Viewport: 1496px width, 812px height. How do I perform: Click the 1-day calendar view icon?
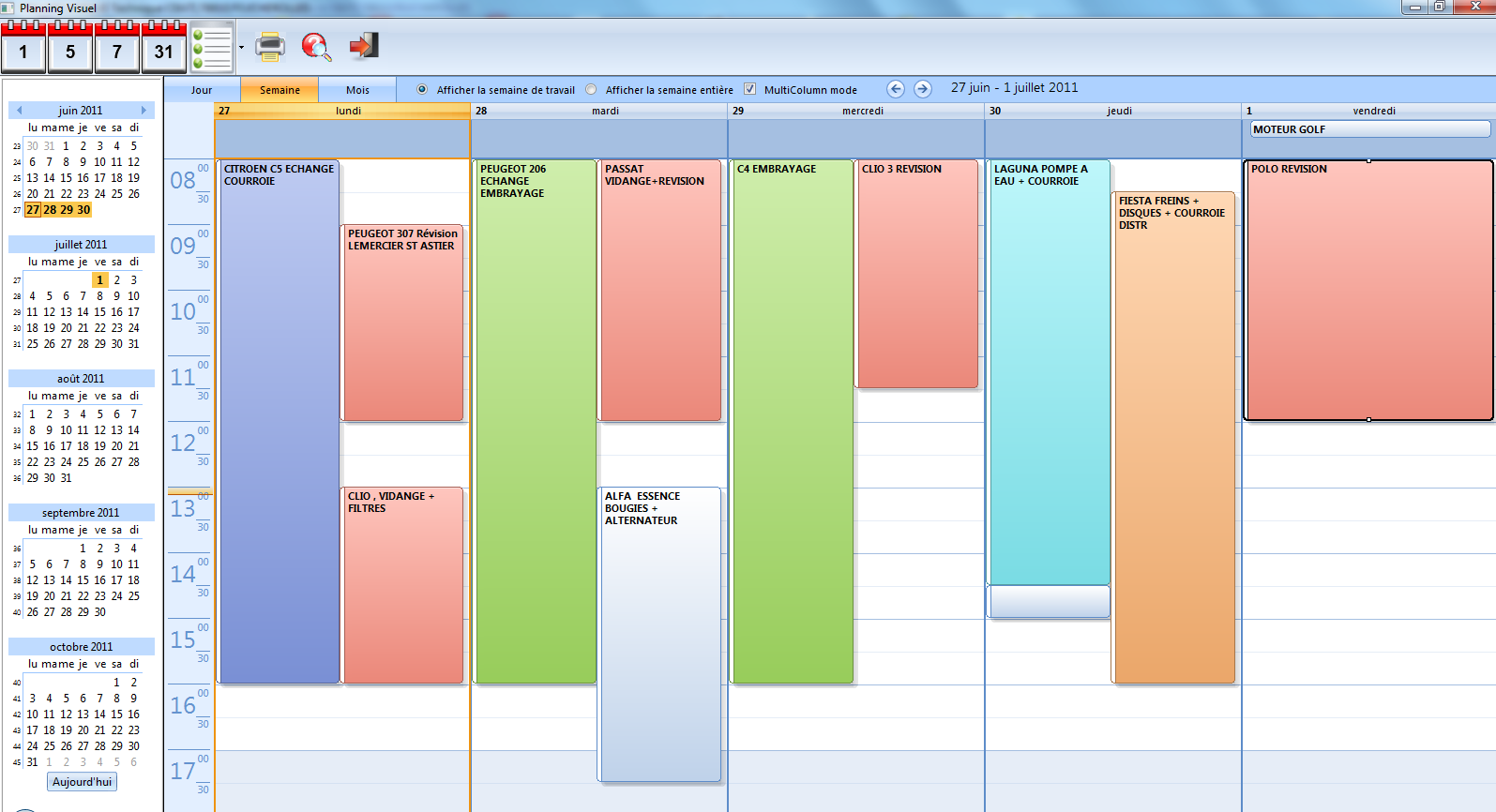[x=23, y=48]
